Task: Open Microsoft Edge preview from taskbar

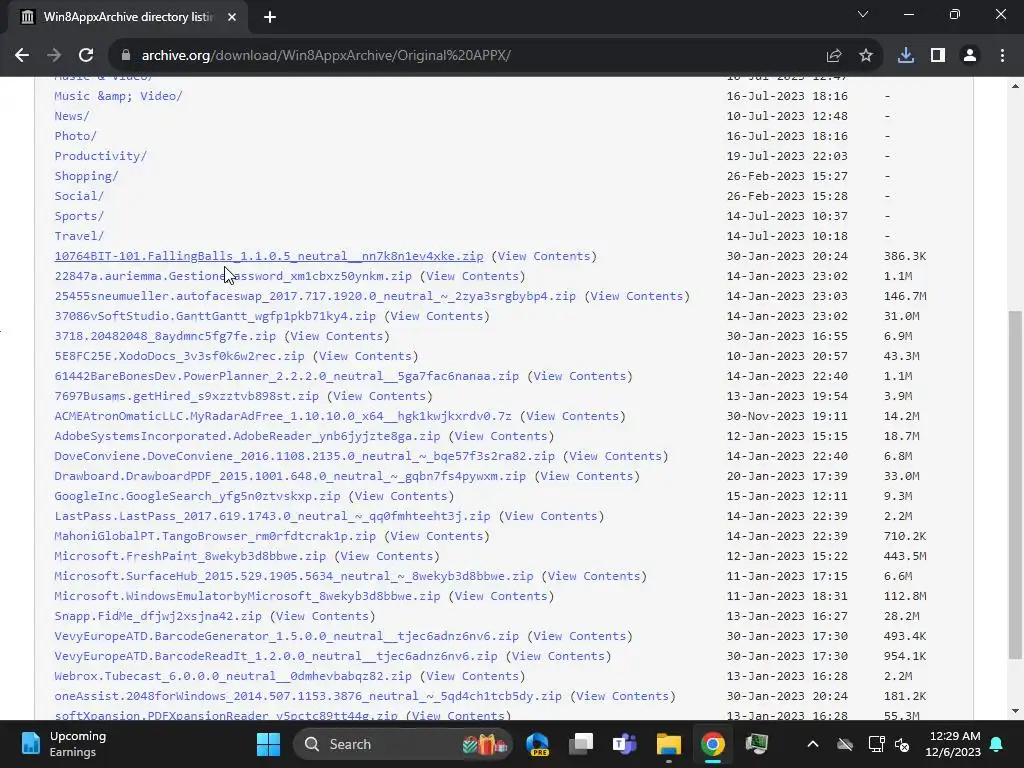Action: [x=537, y=744]
